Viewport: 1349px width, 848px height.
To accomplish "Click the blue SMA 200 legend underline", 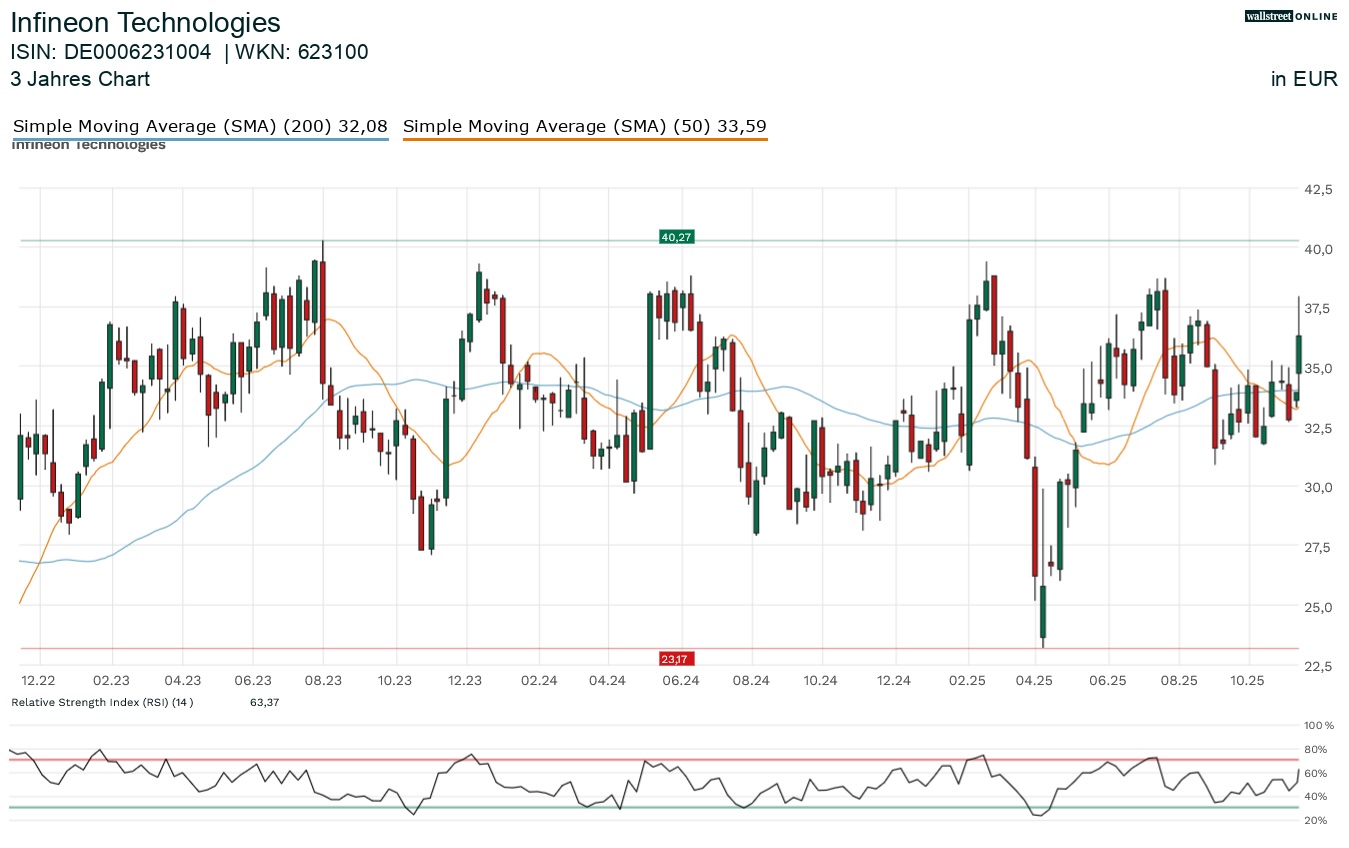I will pyautogui.click(x=200, y=140).
